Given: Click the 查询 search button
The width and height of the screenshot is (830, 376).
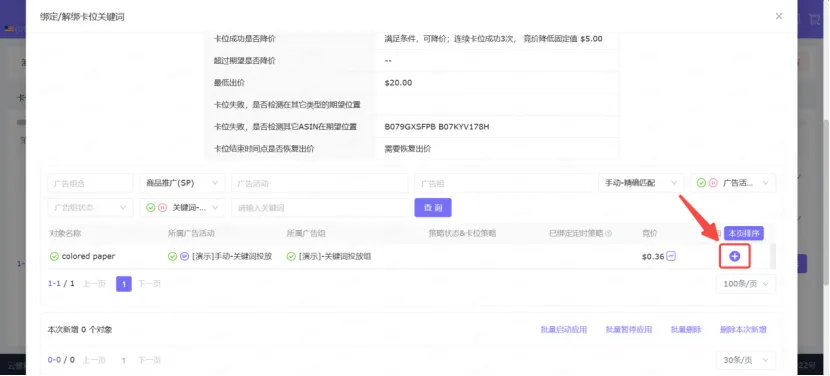Looking at the screenshot, I should pyautogui.click(x=433, y=208).
